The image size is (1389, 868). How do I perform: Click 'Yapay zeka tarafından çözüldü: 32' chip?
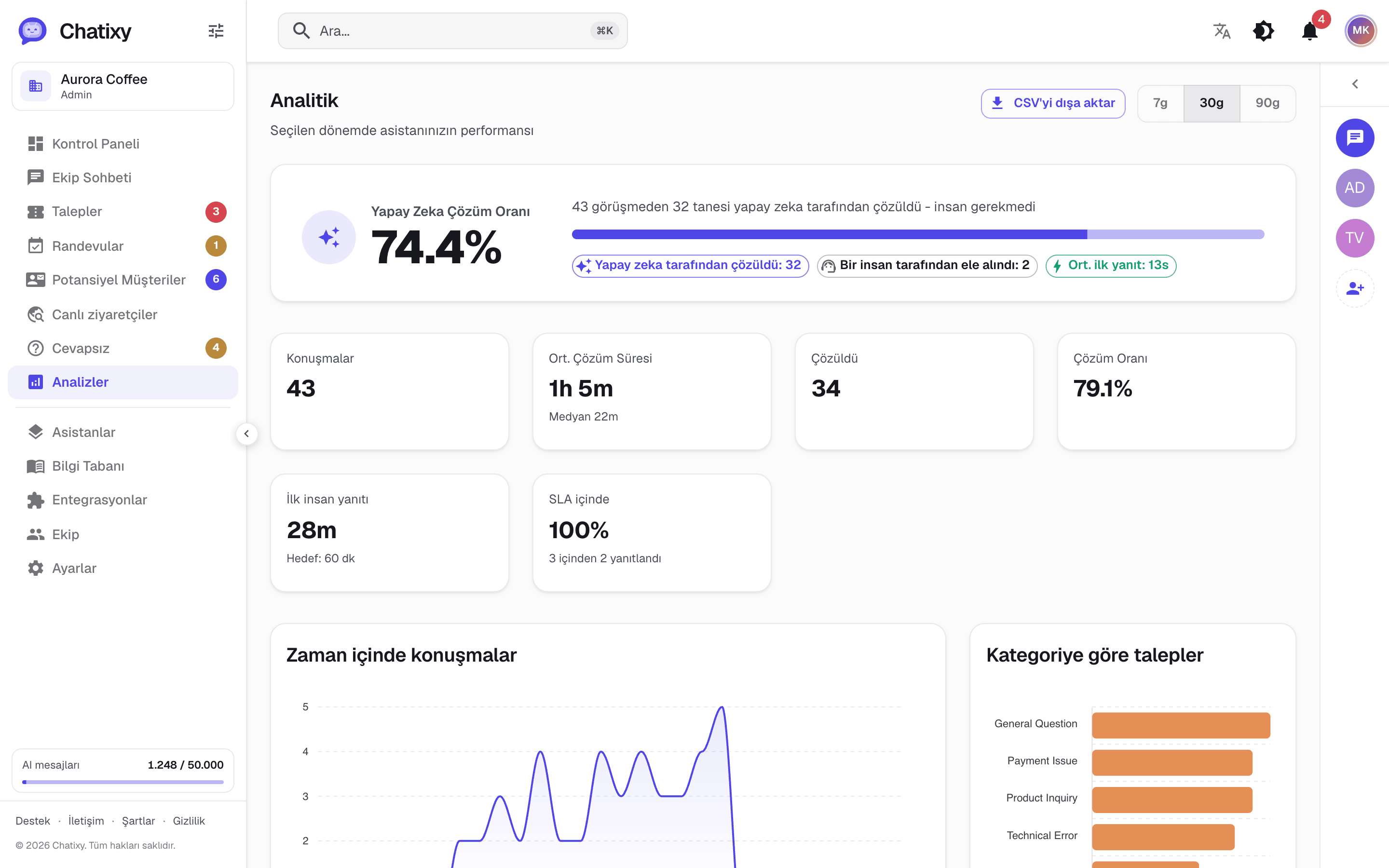pyautogui.click(x=691, y=266)
